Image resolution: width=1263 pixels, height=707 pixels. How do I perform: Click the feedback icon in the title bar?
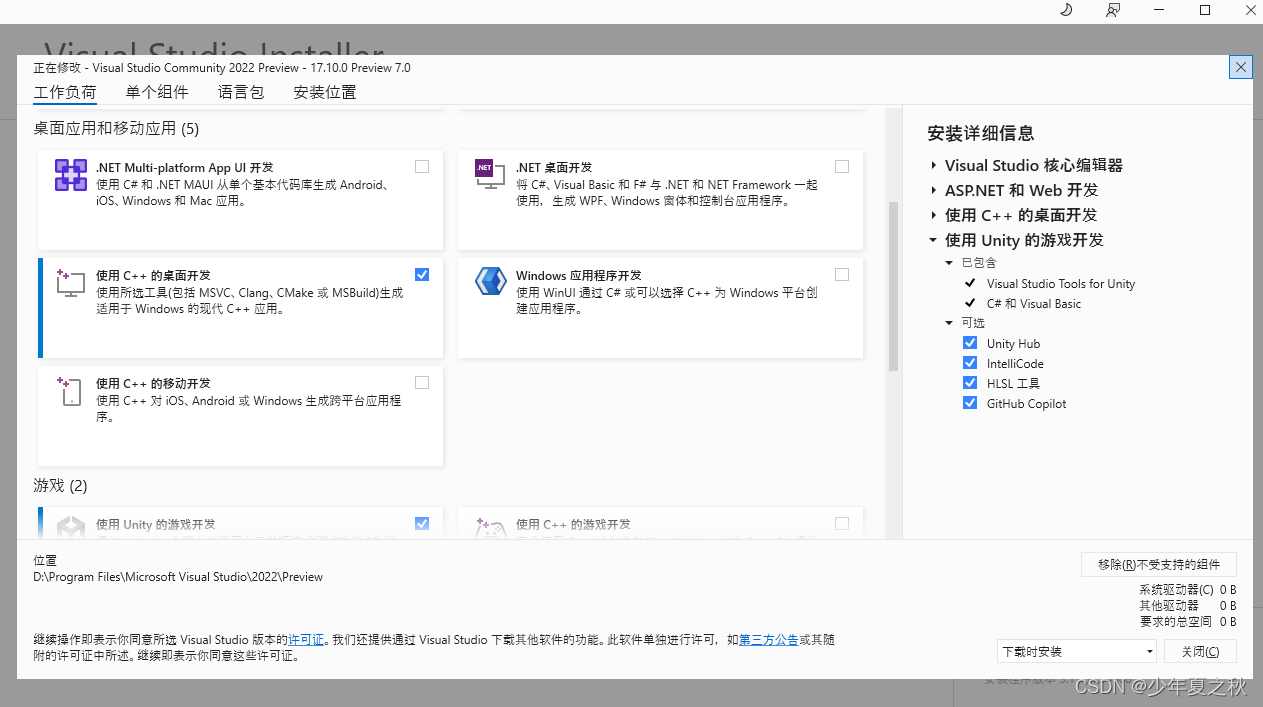(x=1112, y=10)
